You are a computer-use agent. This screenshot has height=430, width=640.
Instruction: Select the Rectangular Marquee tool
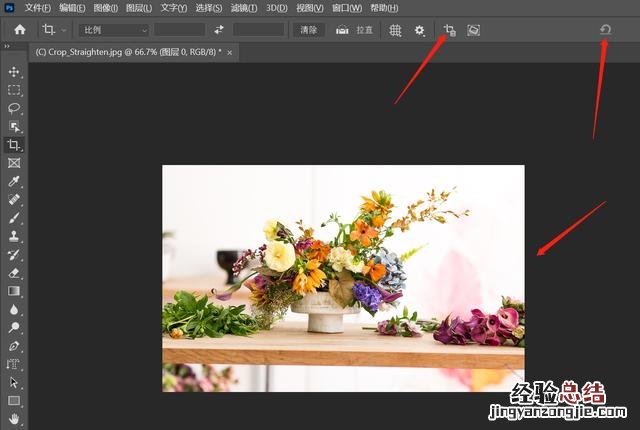(x=14, y=90)
